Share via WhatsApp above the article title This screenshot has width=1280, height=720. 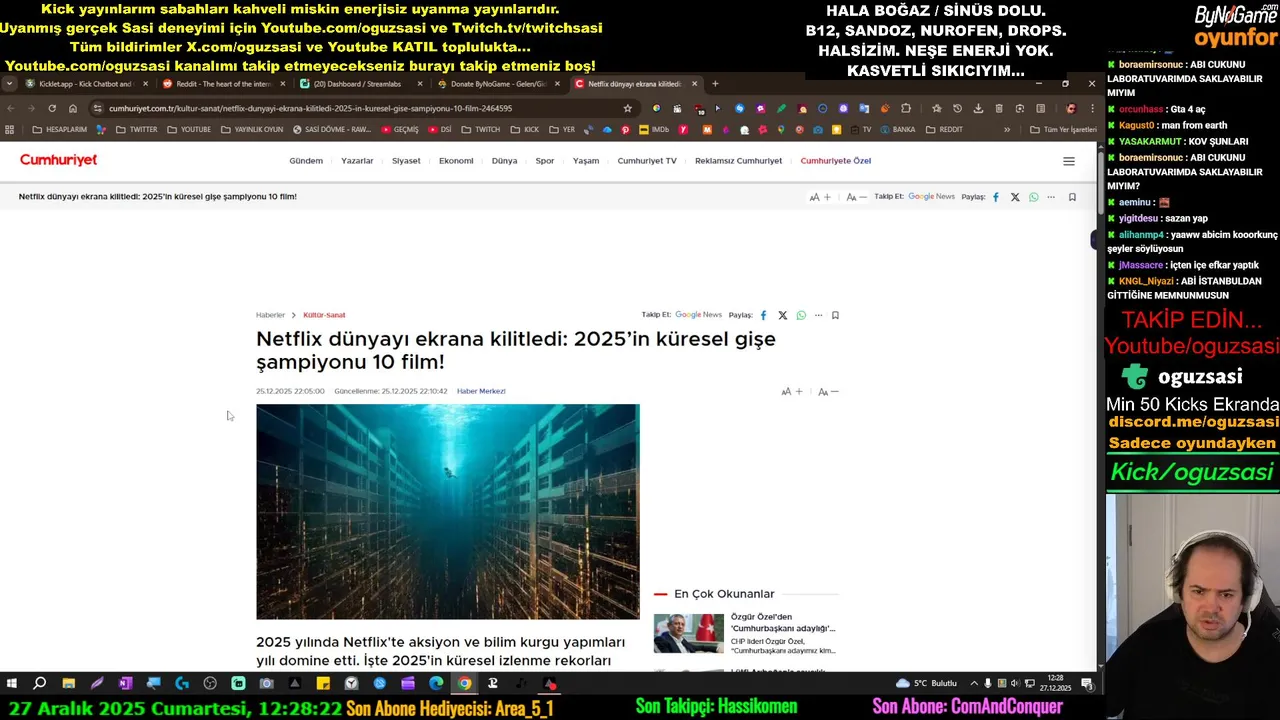coord(801,315)
